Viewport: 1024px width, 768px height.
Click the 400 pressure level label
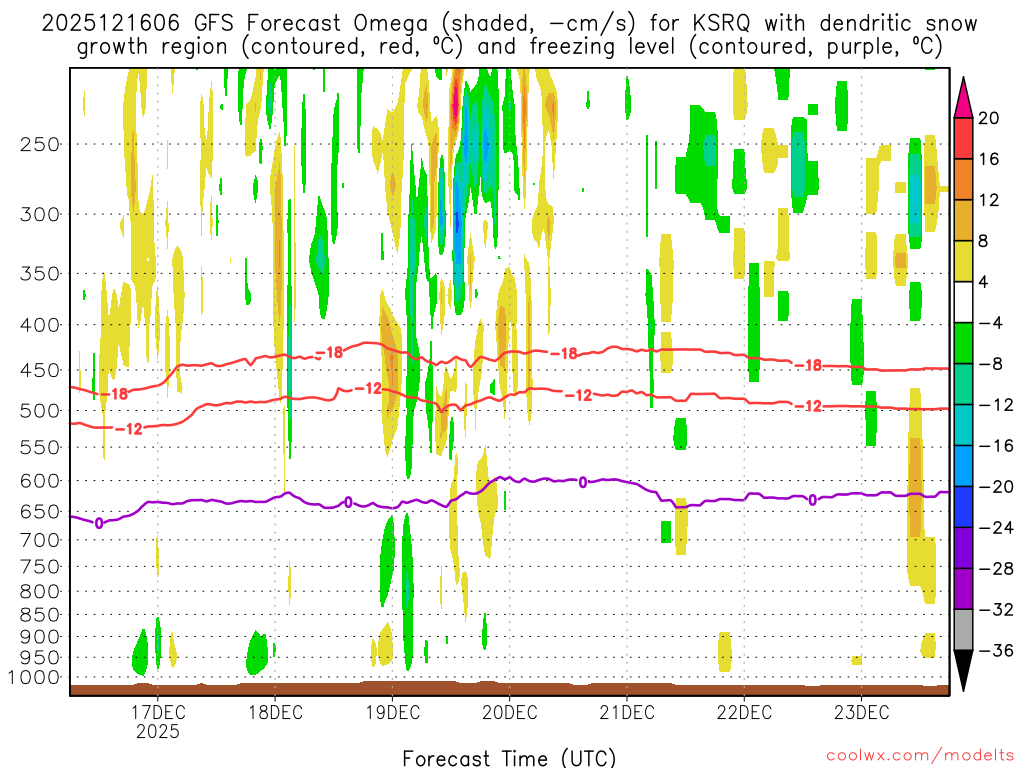coord(40,325)
